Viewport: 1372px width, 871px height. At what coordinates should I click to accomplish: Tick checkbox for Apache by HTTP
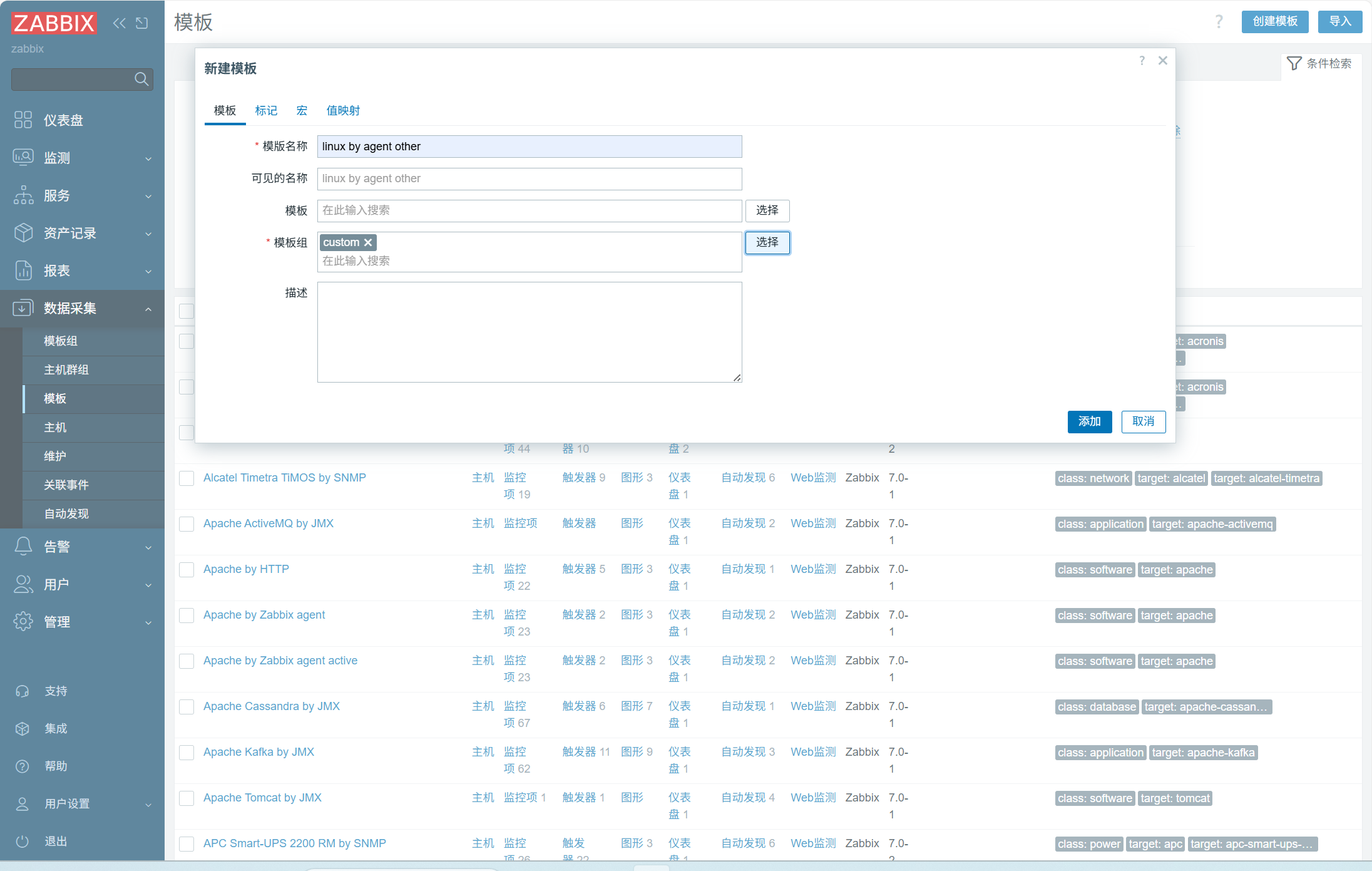tap(187, 570)
